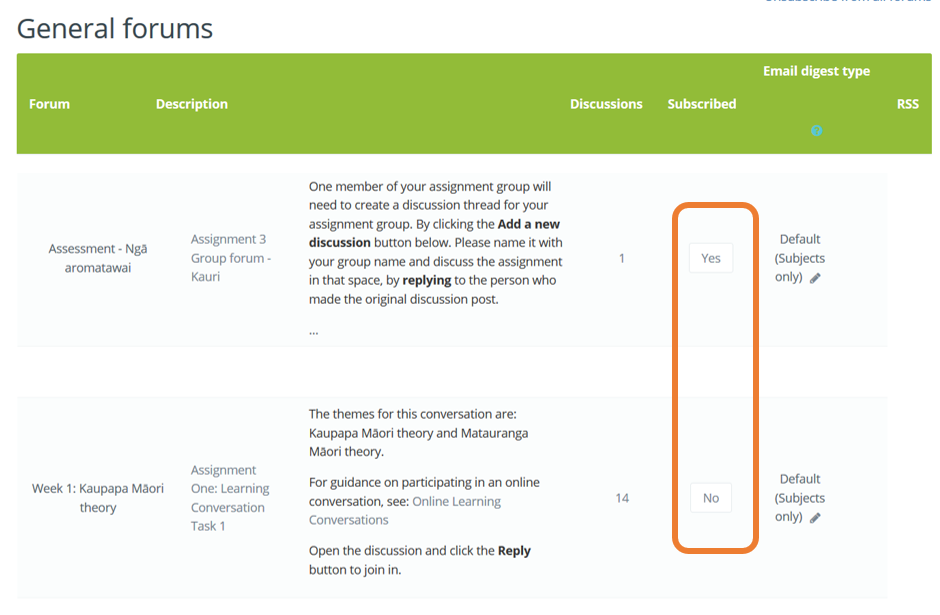Viewport: 940px width, 615px height.
Task: Click the General forums heading
Action: (115, 28)
